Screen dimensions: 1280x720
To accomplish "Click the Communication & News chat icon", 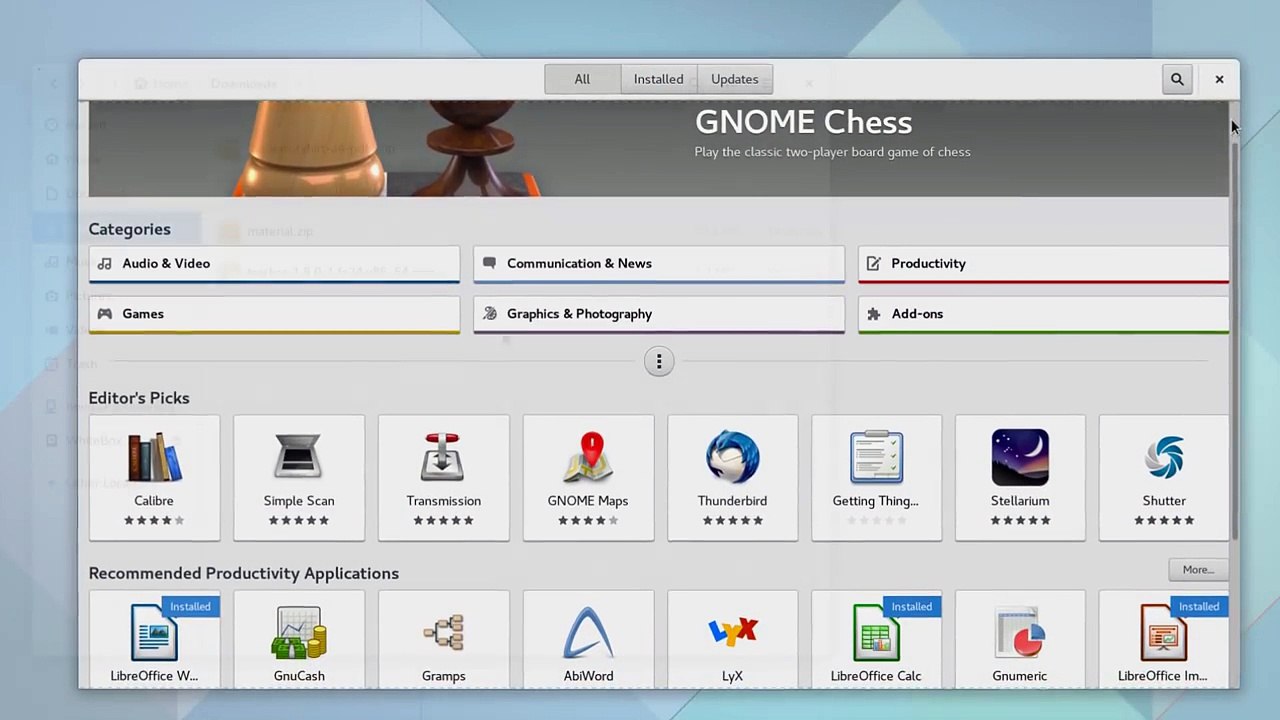I will [489, 263].
